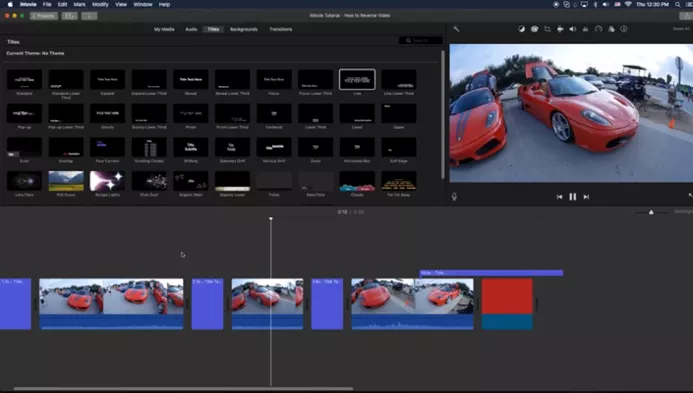Switch to the Audio tab
Viewport: 693px width, 393px height.
191,29
